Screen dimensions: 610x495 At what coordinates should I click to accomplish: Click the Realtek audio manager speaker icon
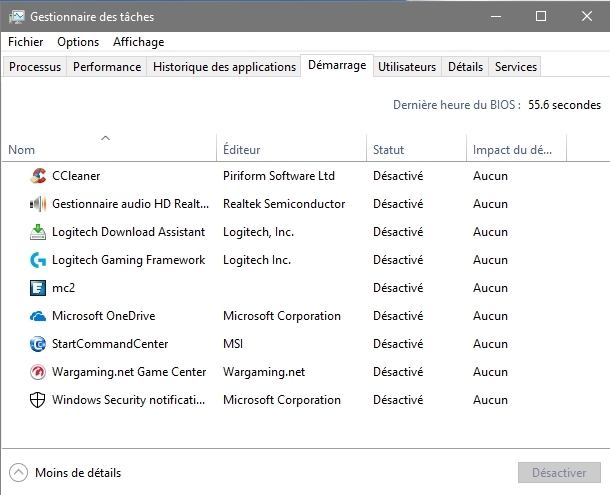point(38,204)
